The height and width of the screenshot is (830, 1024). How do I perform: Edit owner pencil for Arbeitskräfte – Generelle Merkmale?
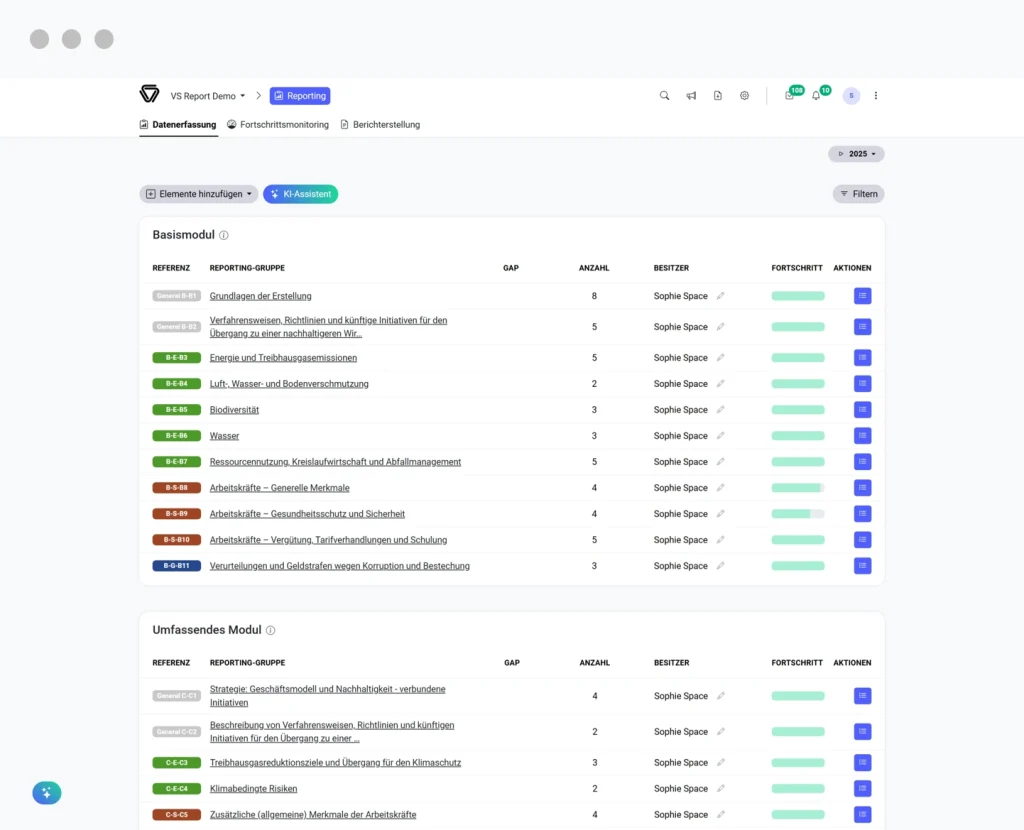coord(720,488)
